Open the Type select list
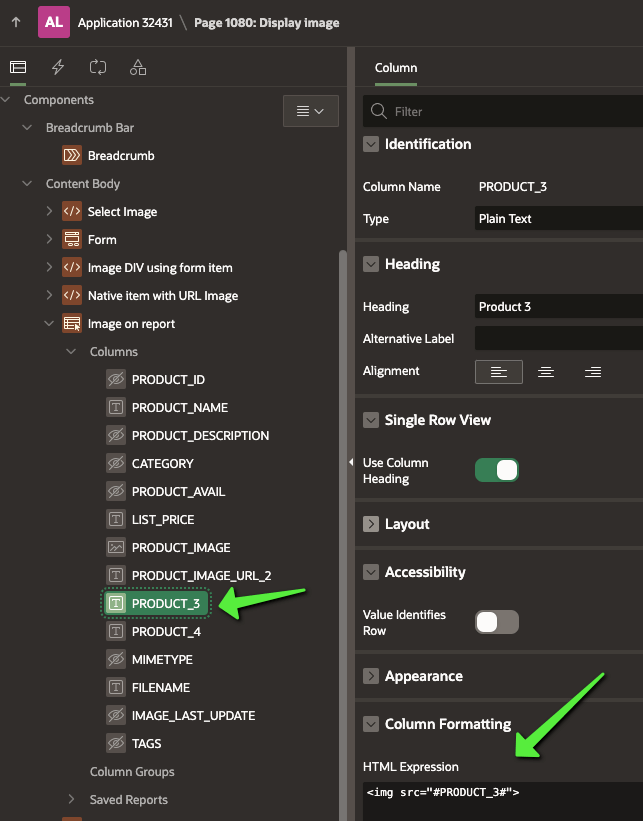This screenshot has width=643, height=821. 556,219
